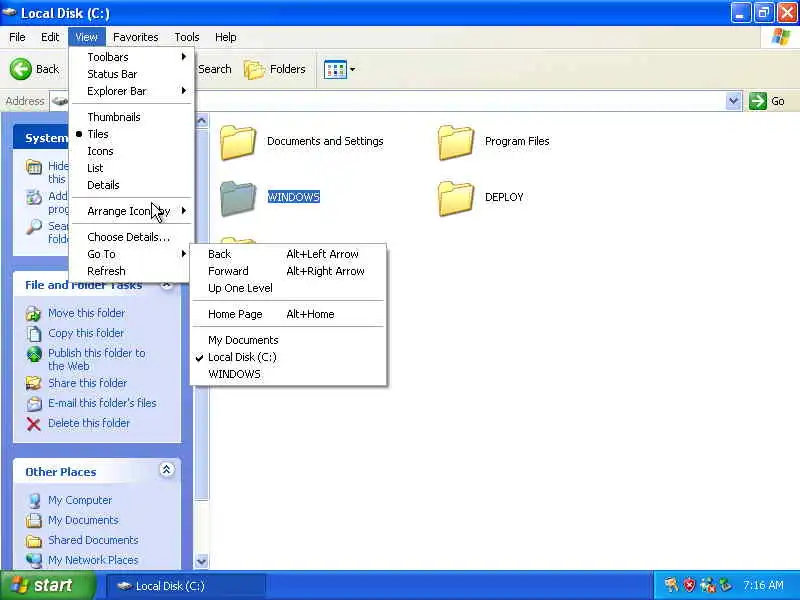Click the search magnifier icon in System Tasks
This screenshot has width=800, height=600.
pos(34,226)
